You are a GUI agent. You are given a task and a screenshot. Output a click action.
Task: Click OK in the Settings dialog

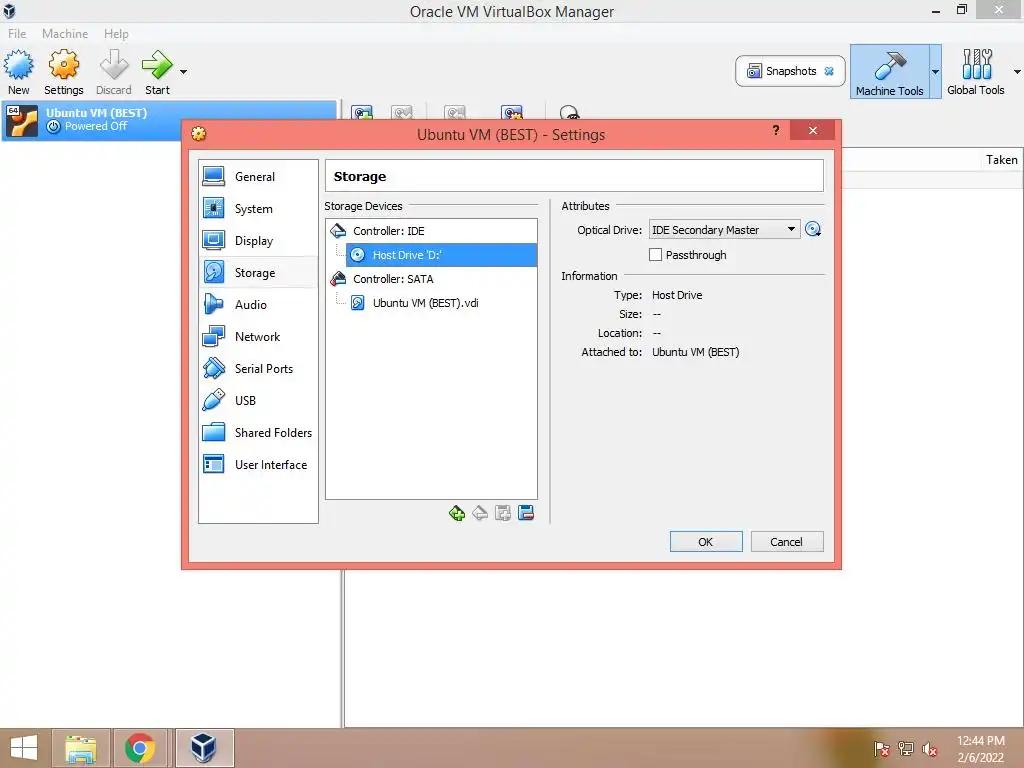coord(706,542)
